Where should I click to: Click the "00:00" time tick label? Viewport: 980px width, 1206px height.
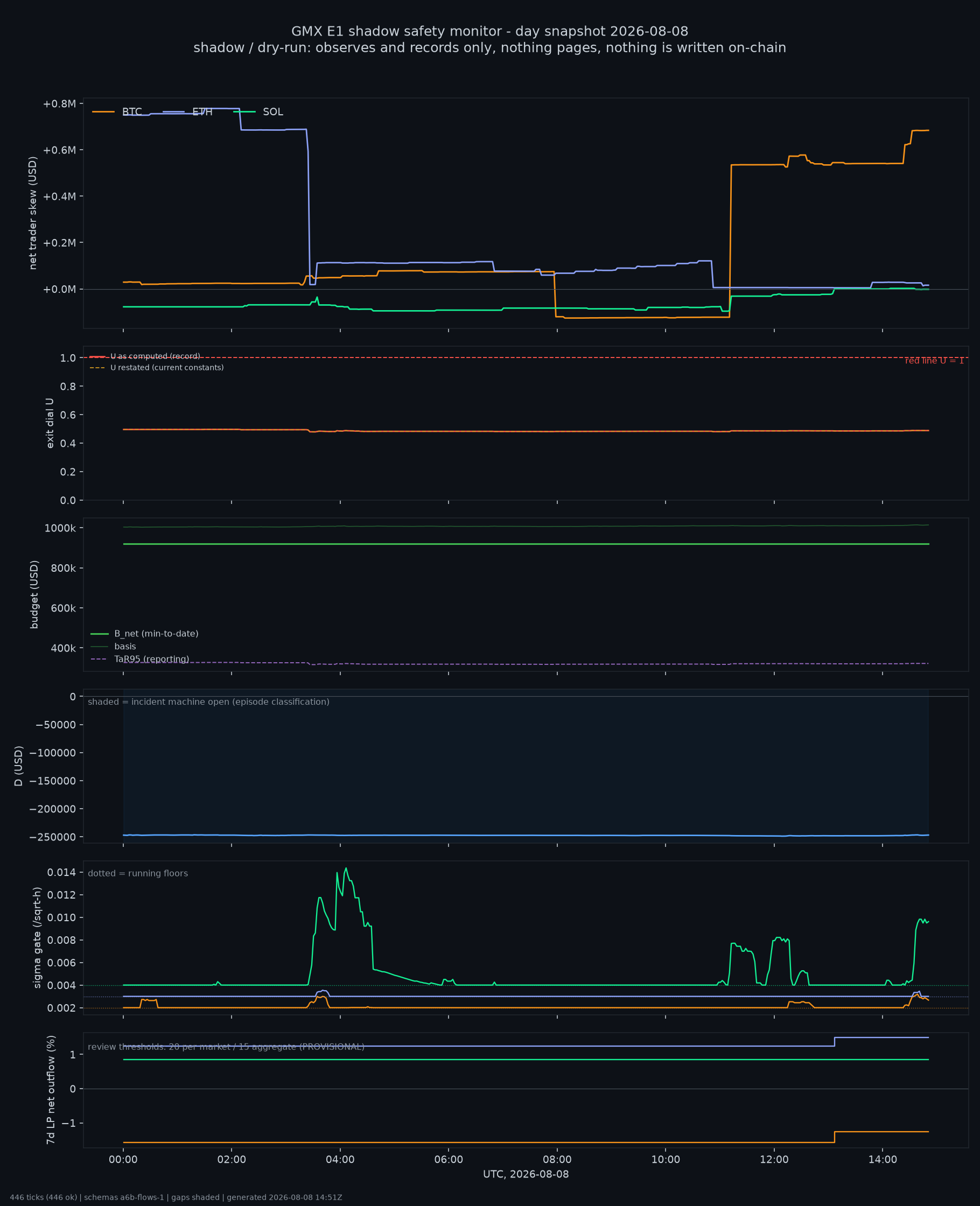[x=123, y=1160]
